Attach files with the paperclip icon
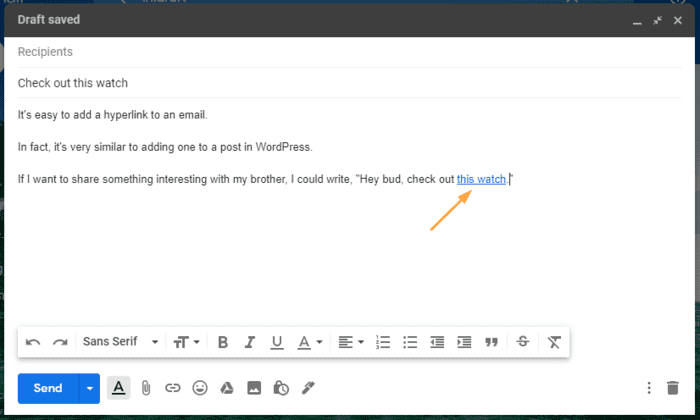700x420 pixels. 146,388
